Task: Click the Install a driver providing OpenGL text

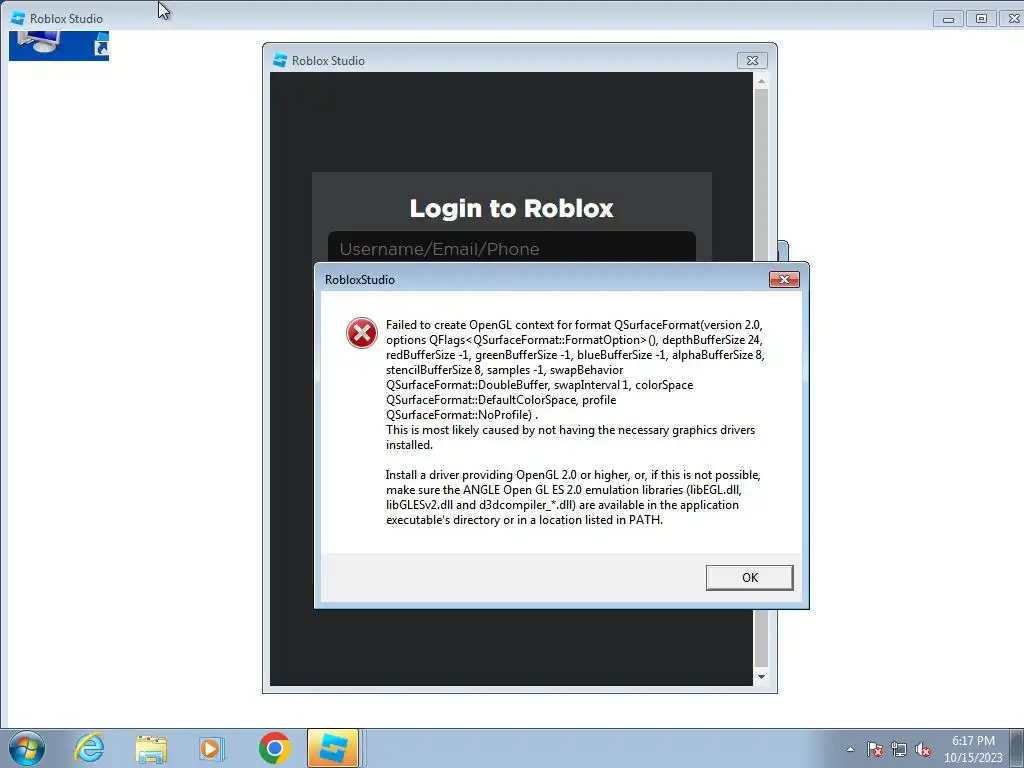Action: (573, 497)
